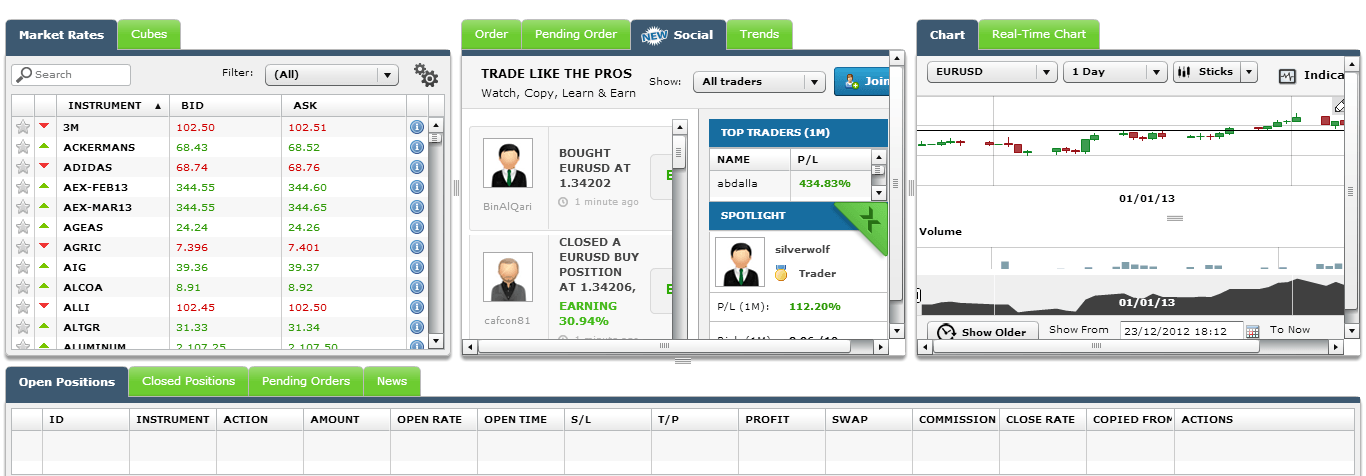Screen dimensions: 1366x476
Task: Sort by ASK column header
Action: [x=344, y=105]
